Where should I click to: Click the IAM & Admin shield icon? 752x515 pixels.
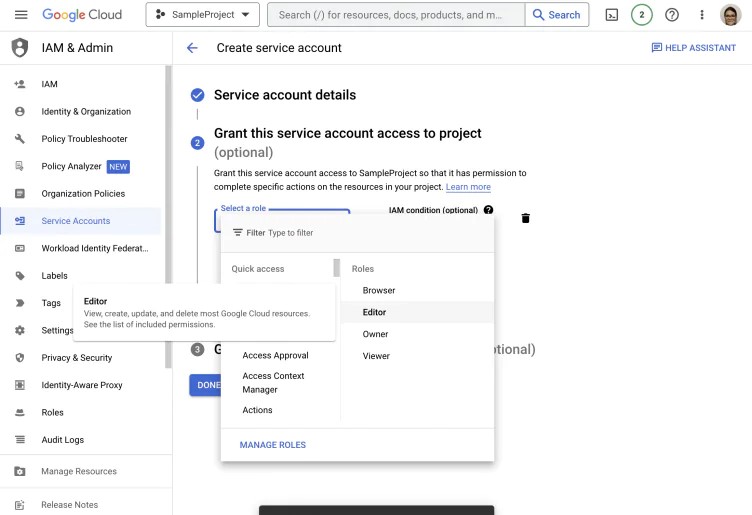click(x=20, y=48)
